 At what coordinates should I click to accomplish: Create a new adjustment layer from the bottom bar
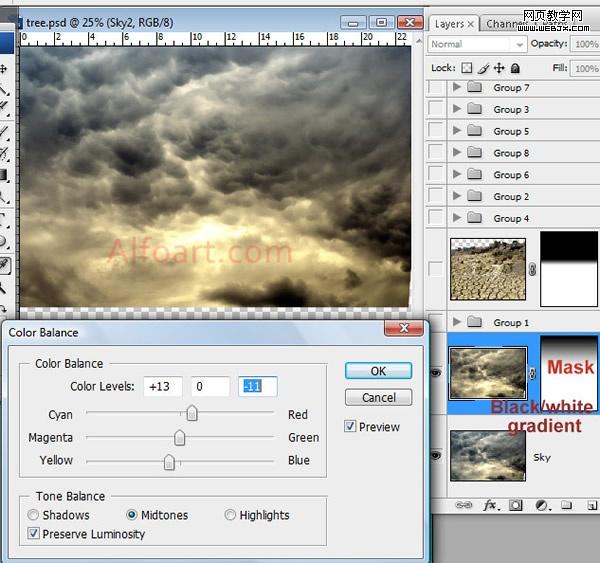click(x=541, y=506)
